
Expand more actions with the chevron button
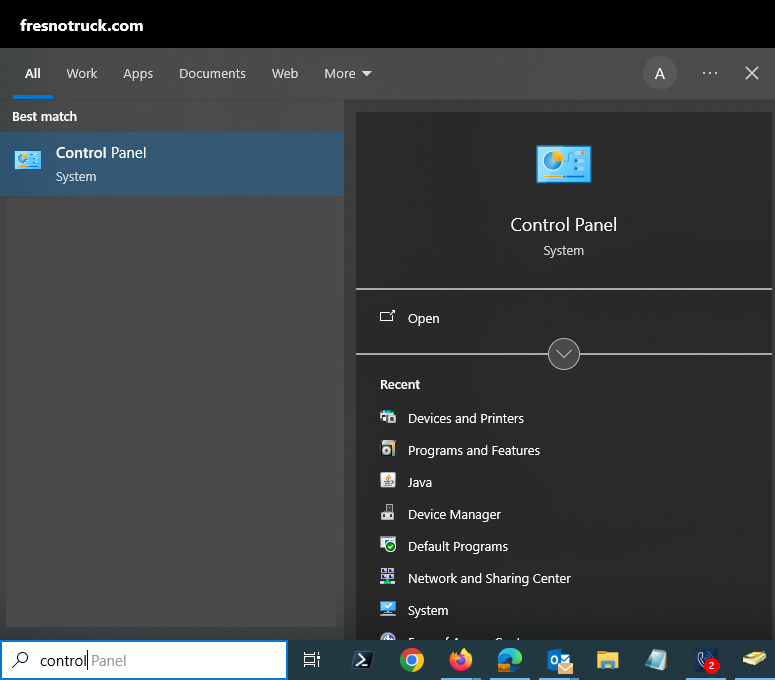pyautogui.click(x=564, y=354)
